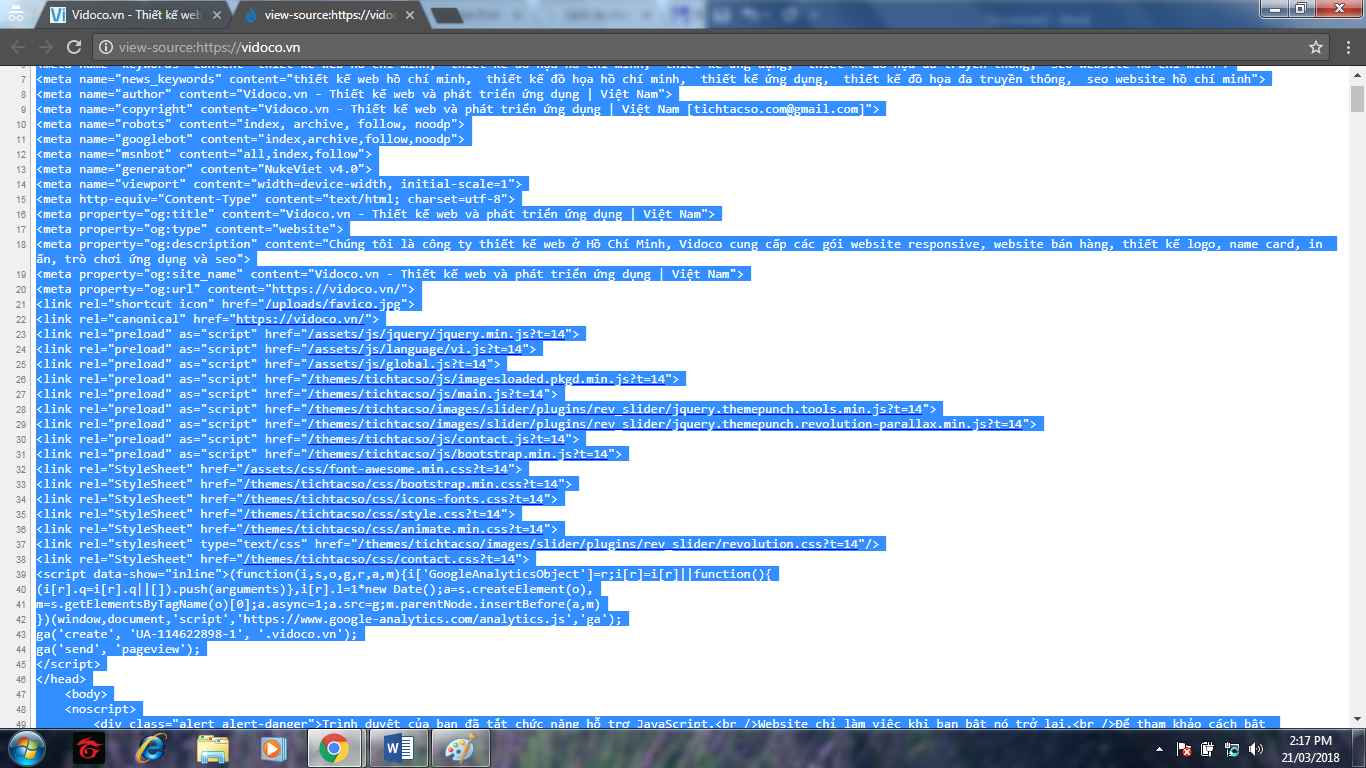Image resolution: width=1366 pixels, height=768 pixels.
Task: Click the scrollbar up arrow
Action: (x=1357, y=75)
